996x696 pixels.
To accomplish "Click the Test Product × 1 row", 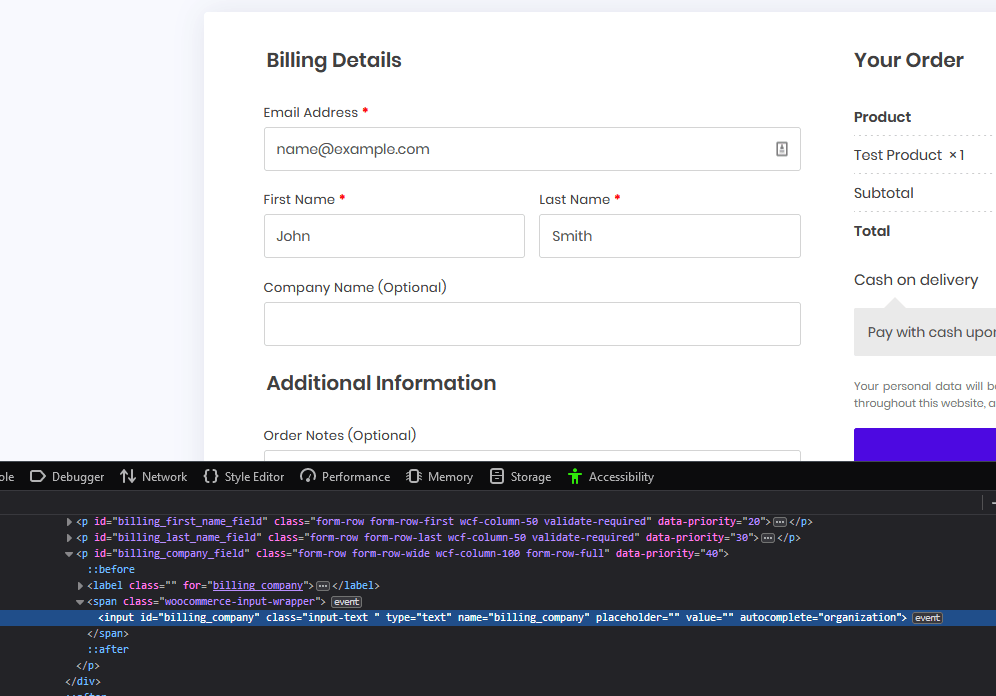I will [x=909, y=155].
